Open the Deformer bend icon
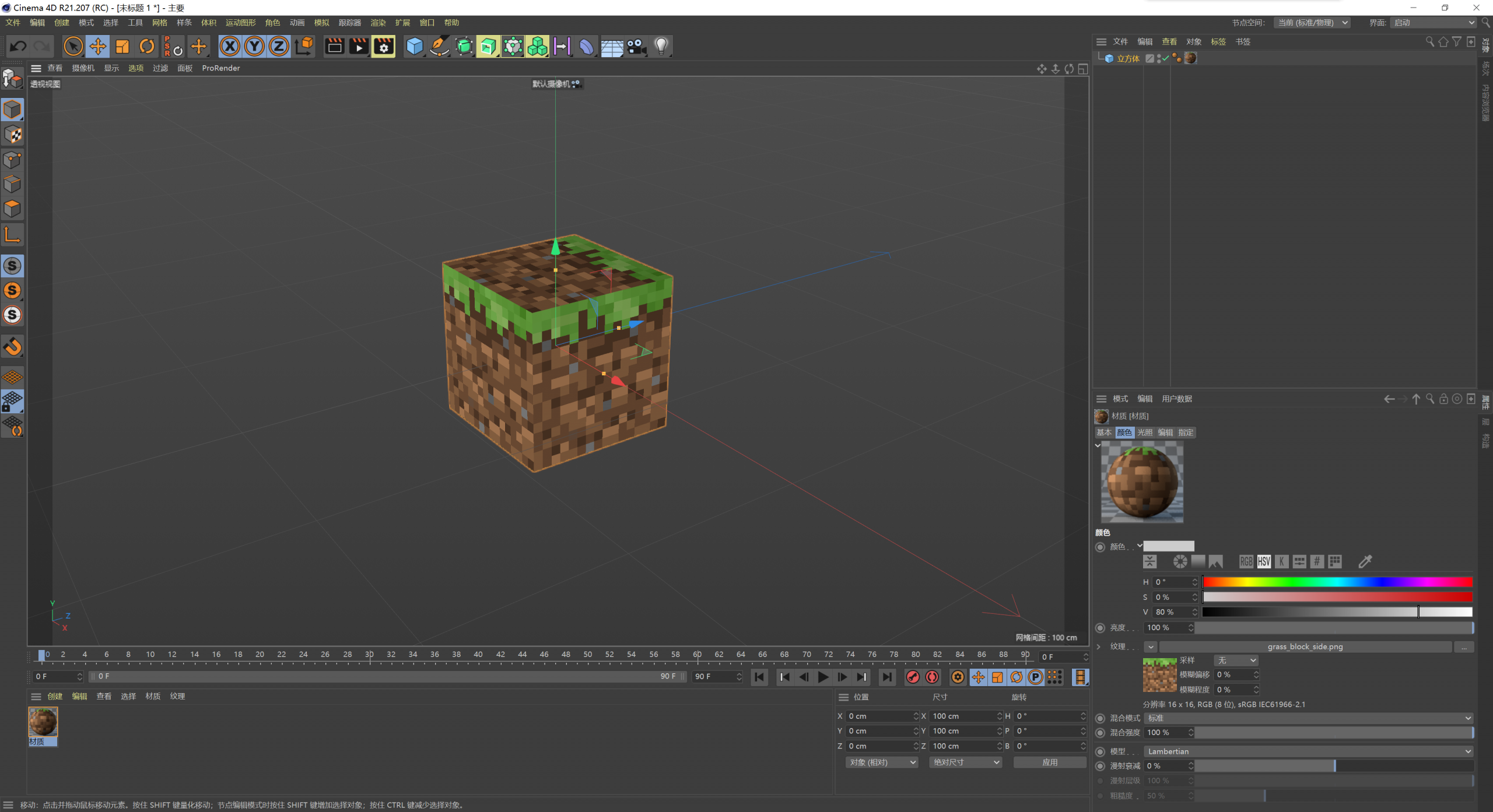This screenshot has height=812, width=1493. (x=586, y=46)
